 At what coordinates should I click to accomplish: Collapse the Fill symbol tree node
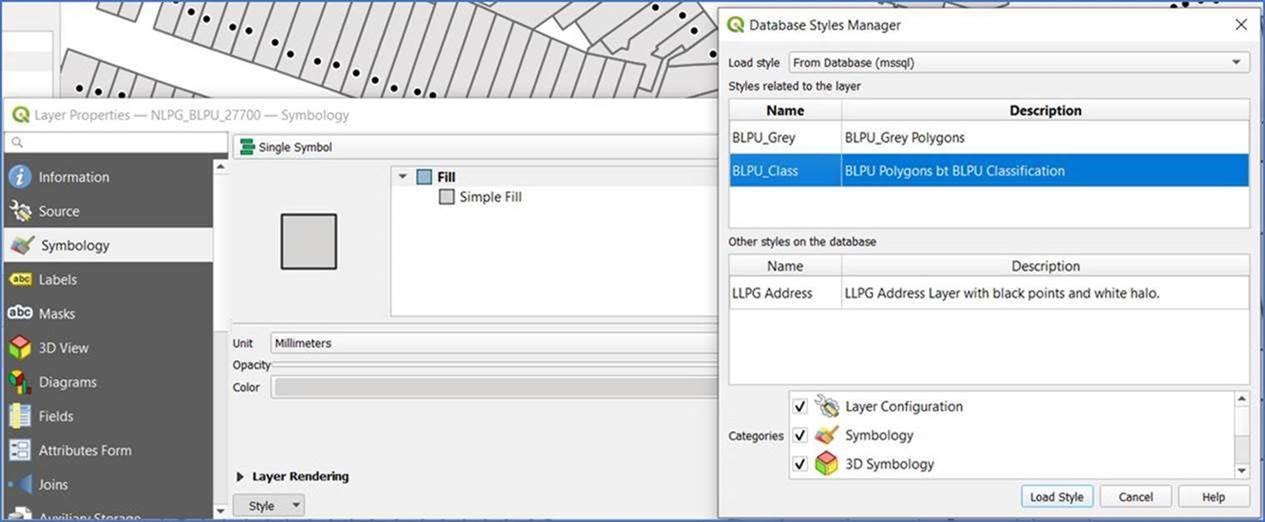pyautogui.click(x=403, y=177)
